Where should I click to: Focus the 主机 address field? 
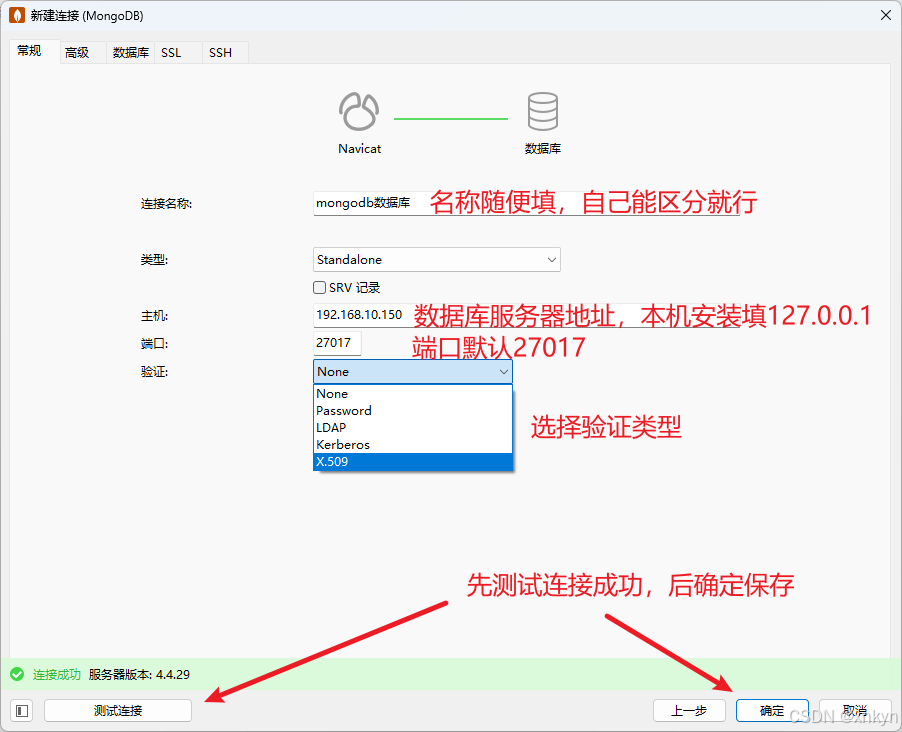point(526,315)
